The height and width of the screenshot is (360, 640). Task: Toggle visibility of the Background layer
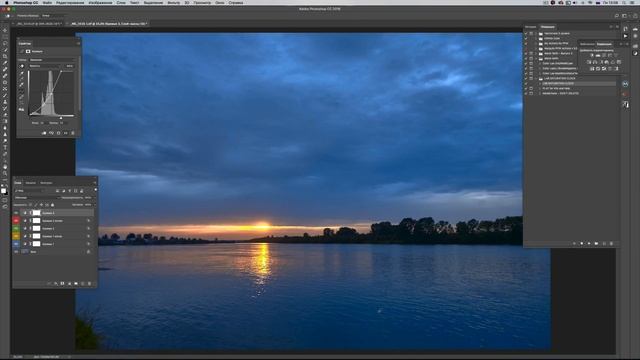click(16, 251)
